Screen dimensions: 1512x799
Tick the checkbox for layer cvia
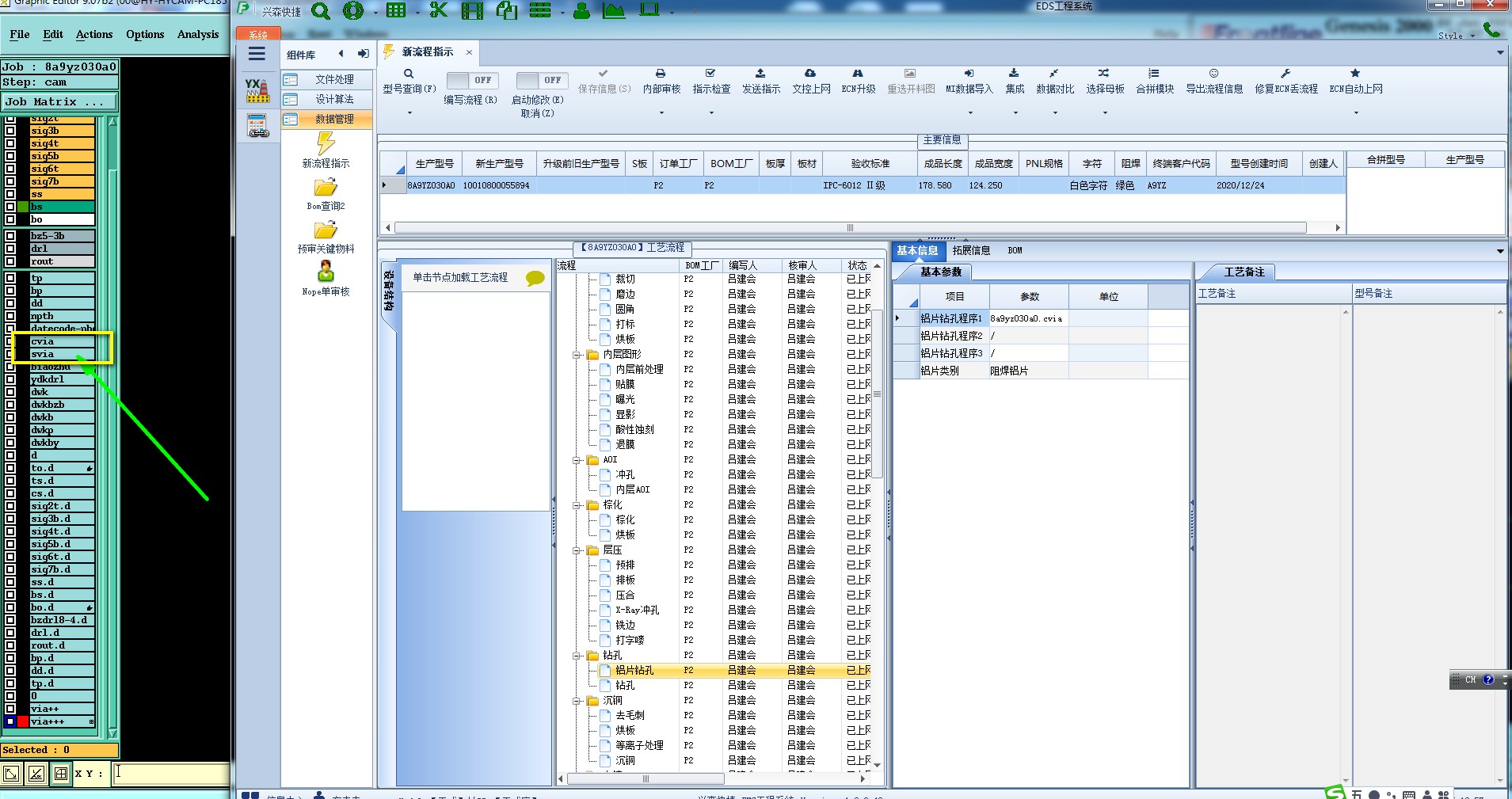click(10, 341)
